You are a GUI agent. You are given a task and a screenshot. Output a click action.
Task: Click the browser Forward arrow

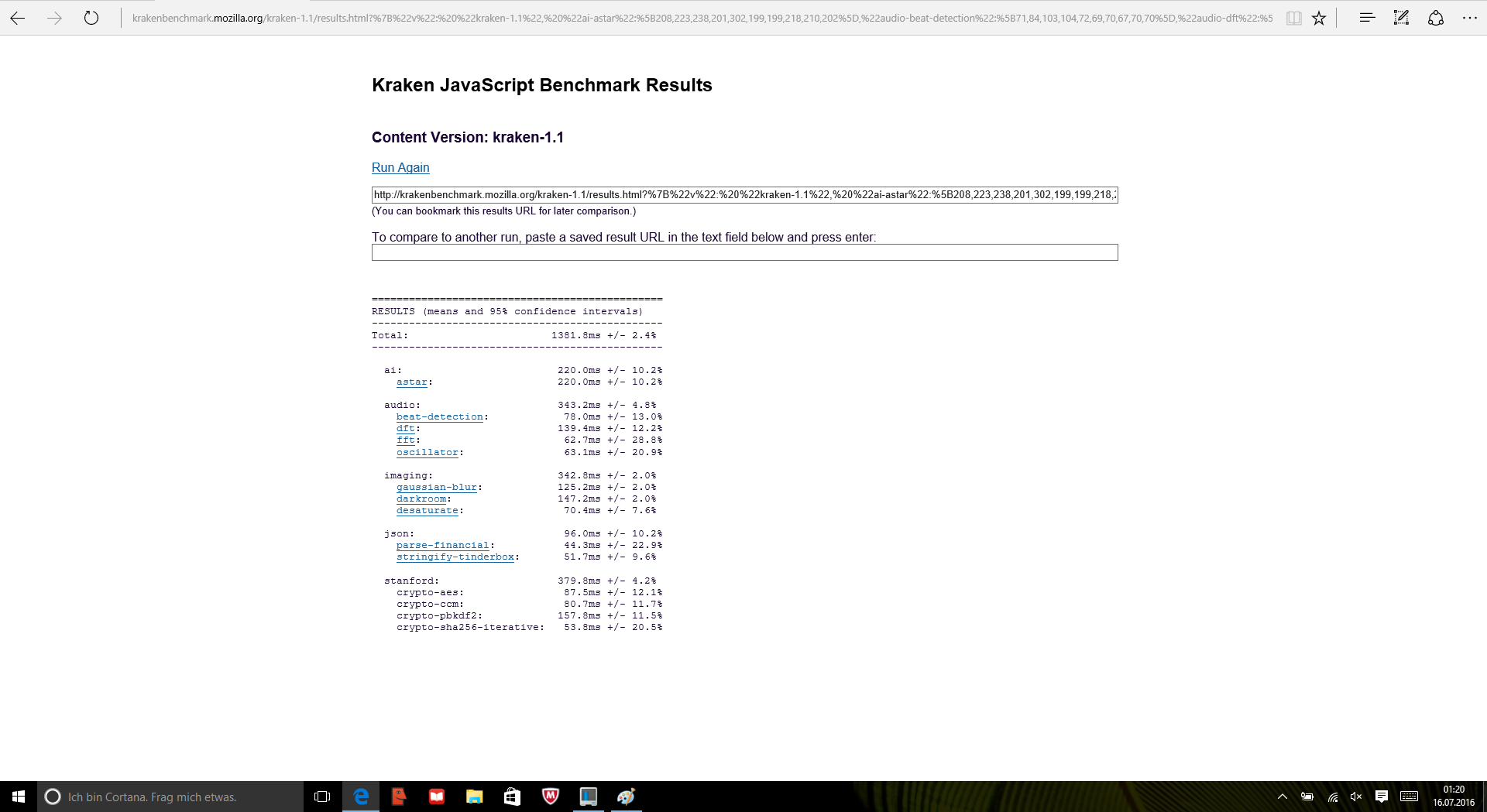[x=54, y=18]
